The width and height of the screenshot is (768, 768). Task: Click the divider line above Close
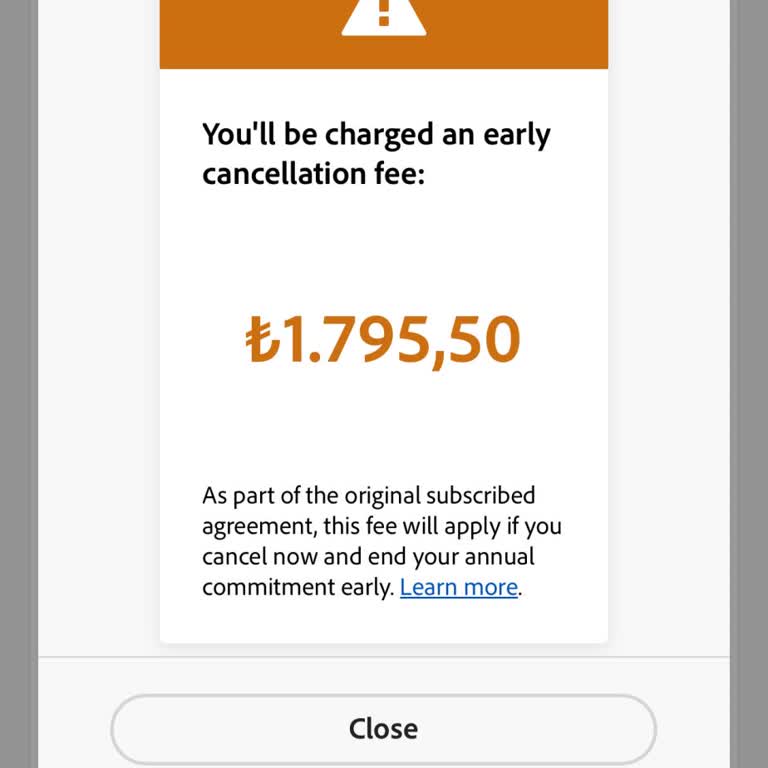[383, 657]
